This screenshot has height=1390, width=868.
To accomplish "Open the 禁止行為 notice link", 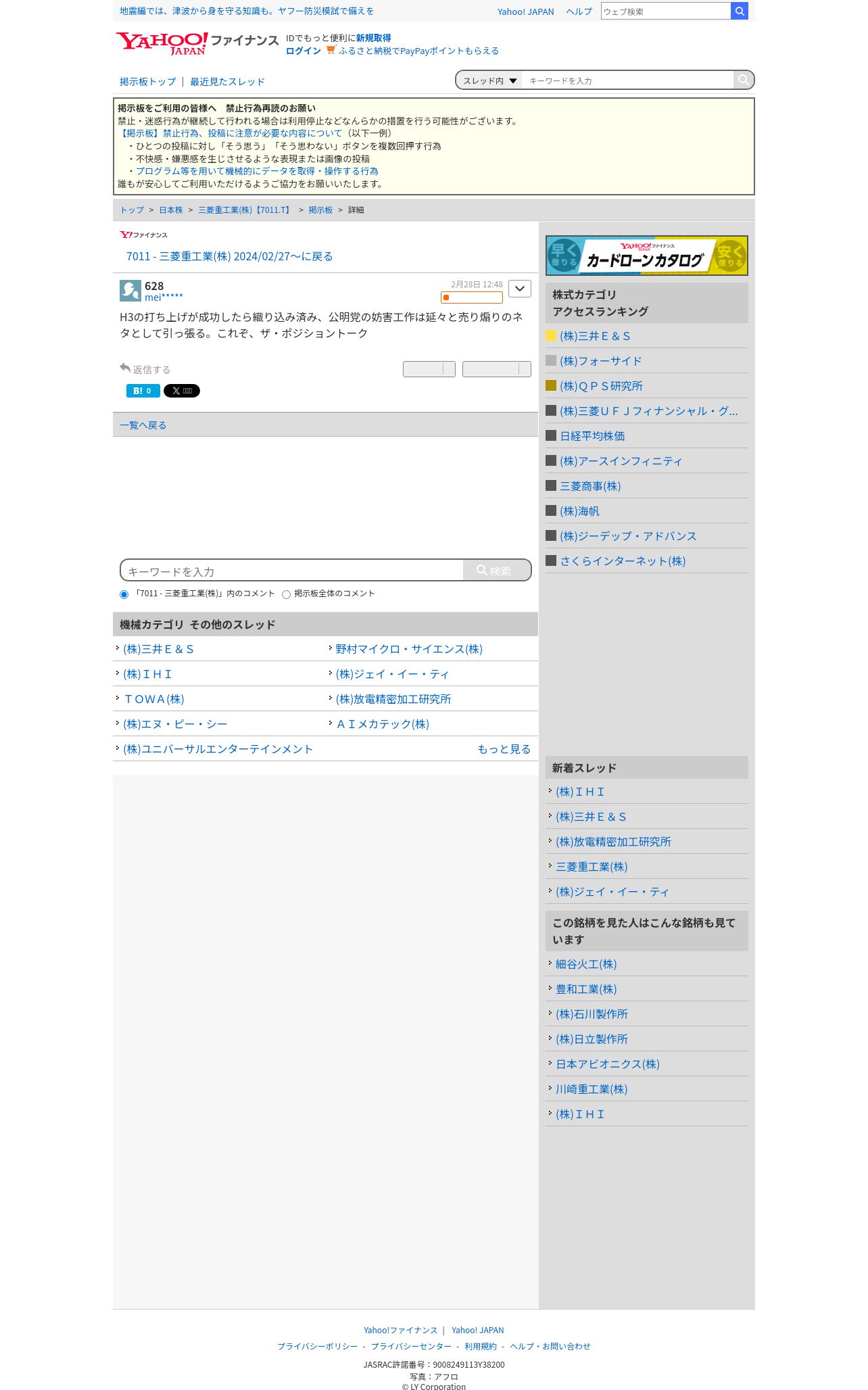I will 230,133.
